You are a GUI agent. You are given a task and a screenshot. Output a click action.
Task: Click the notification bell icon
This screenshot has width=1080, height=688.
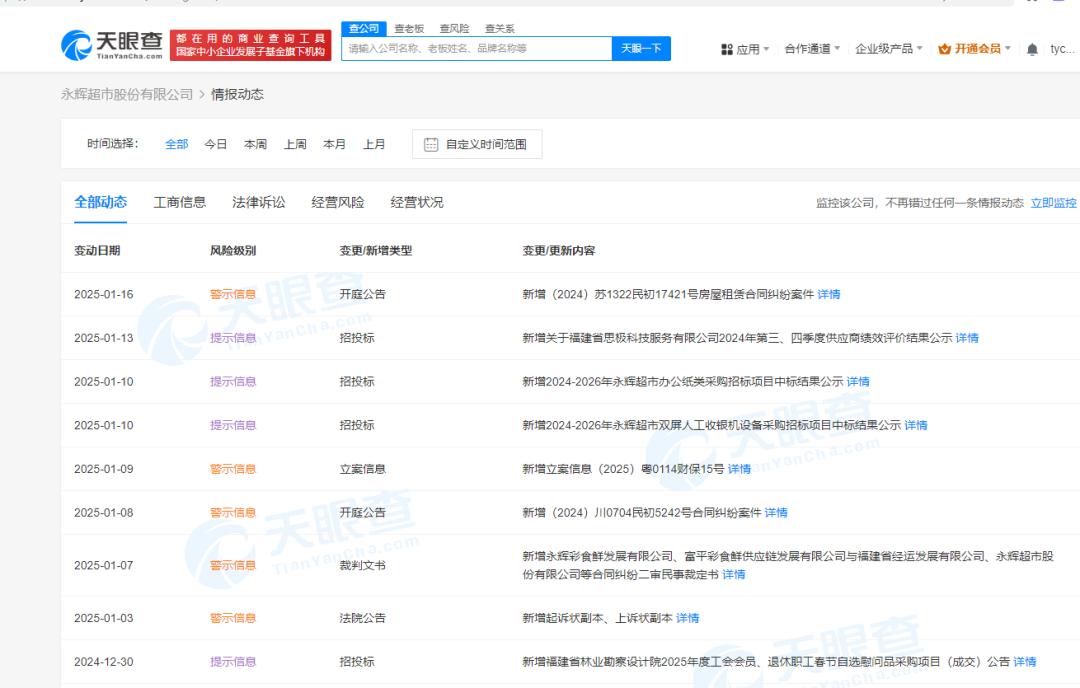[x=1032, y=49]
